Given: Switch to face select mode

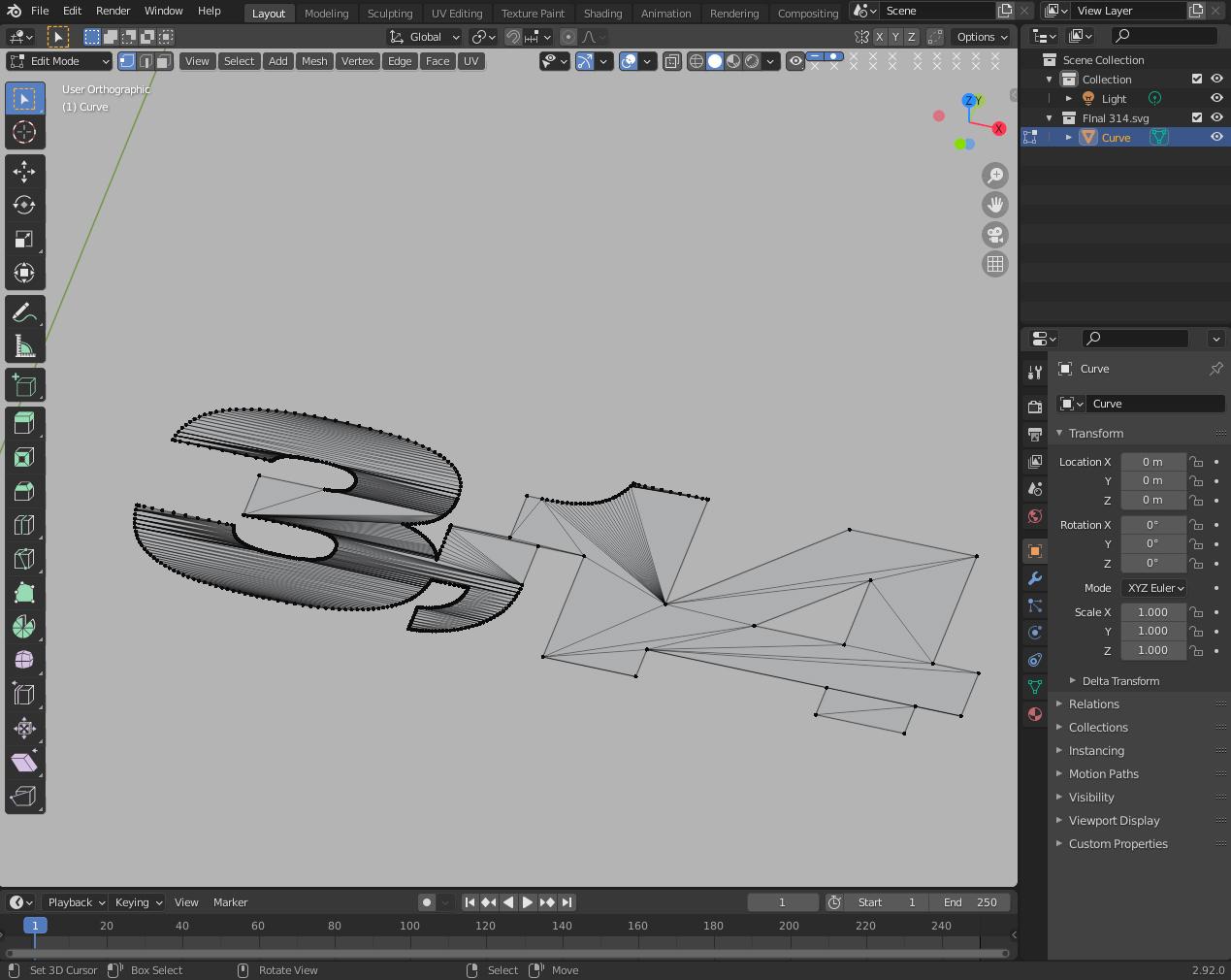Looking at the screenshot, I should point(164,61).
